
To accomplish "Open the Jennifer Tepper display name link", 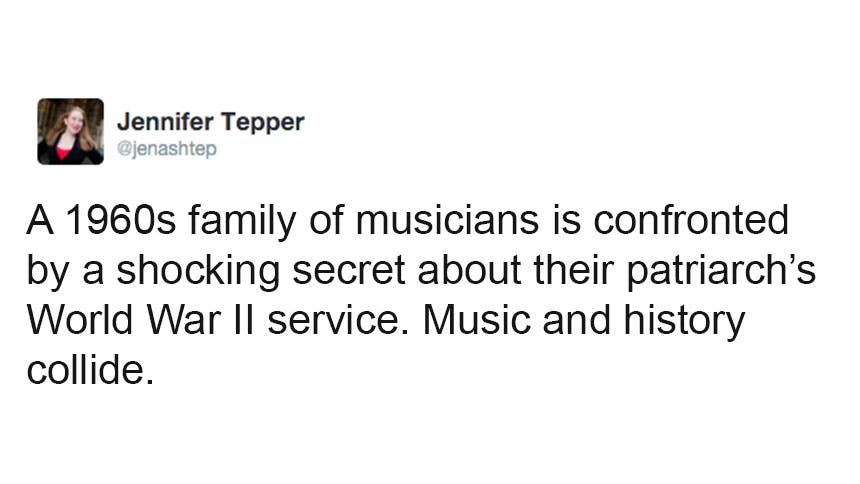I will point(210,123).
